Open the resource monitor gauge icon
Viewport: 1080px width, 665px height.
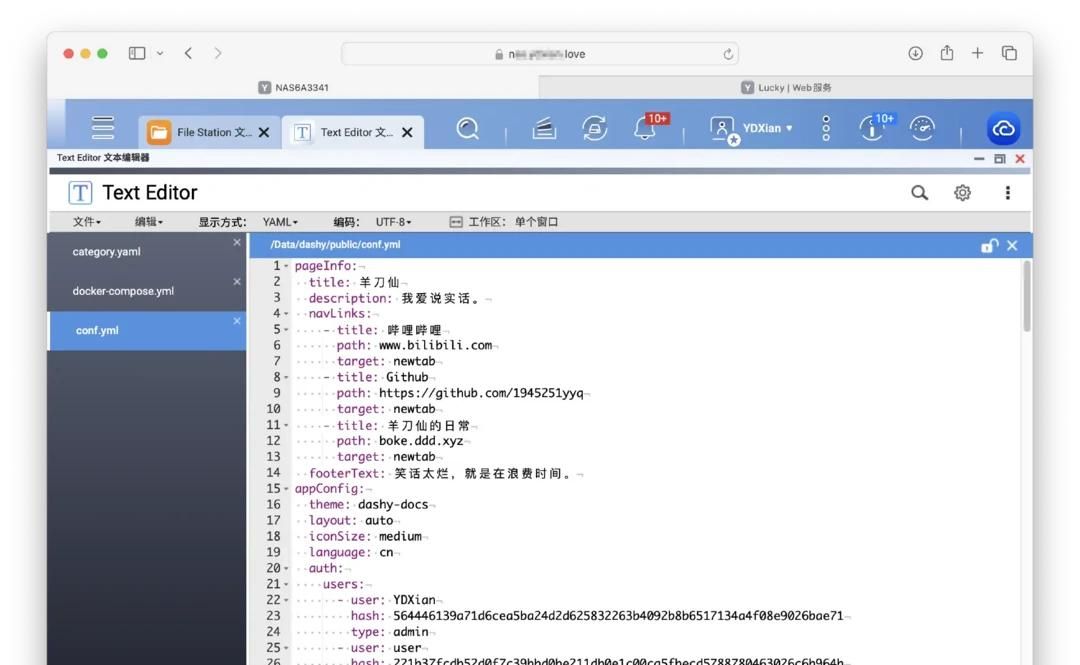pyautogui.click(x=921, y=128)
